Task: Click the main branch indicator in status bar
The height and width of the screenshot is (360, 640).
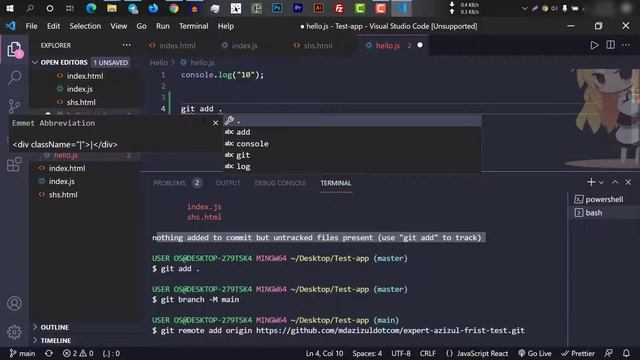Action: click(x=22, y=353)
